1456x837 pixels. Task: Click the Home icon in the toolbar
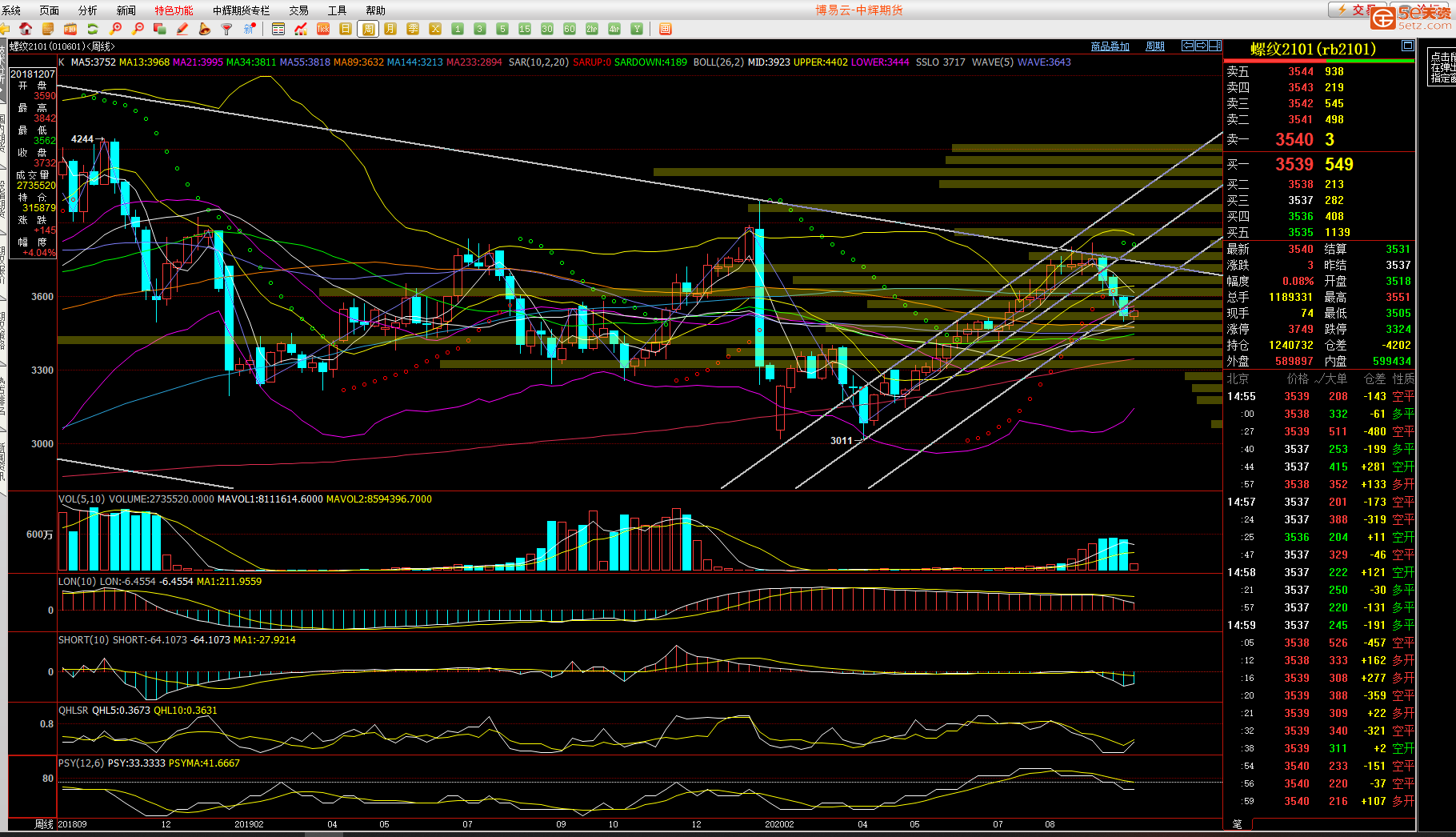coord(26,29)
